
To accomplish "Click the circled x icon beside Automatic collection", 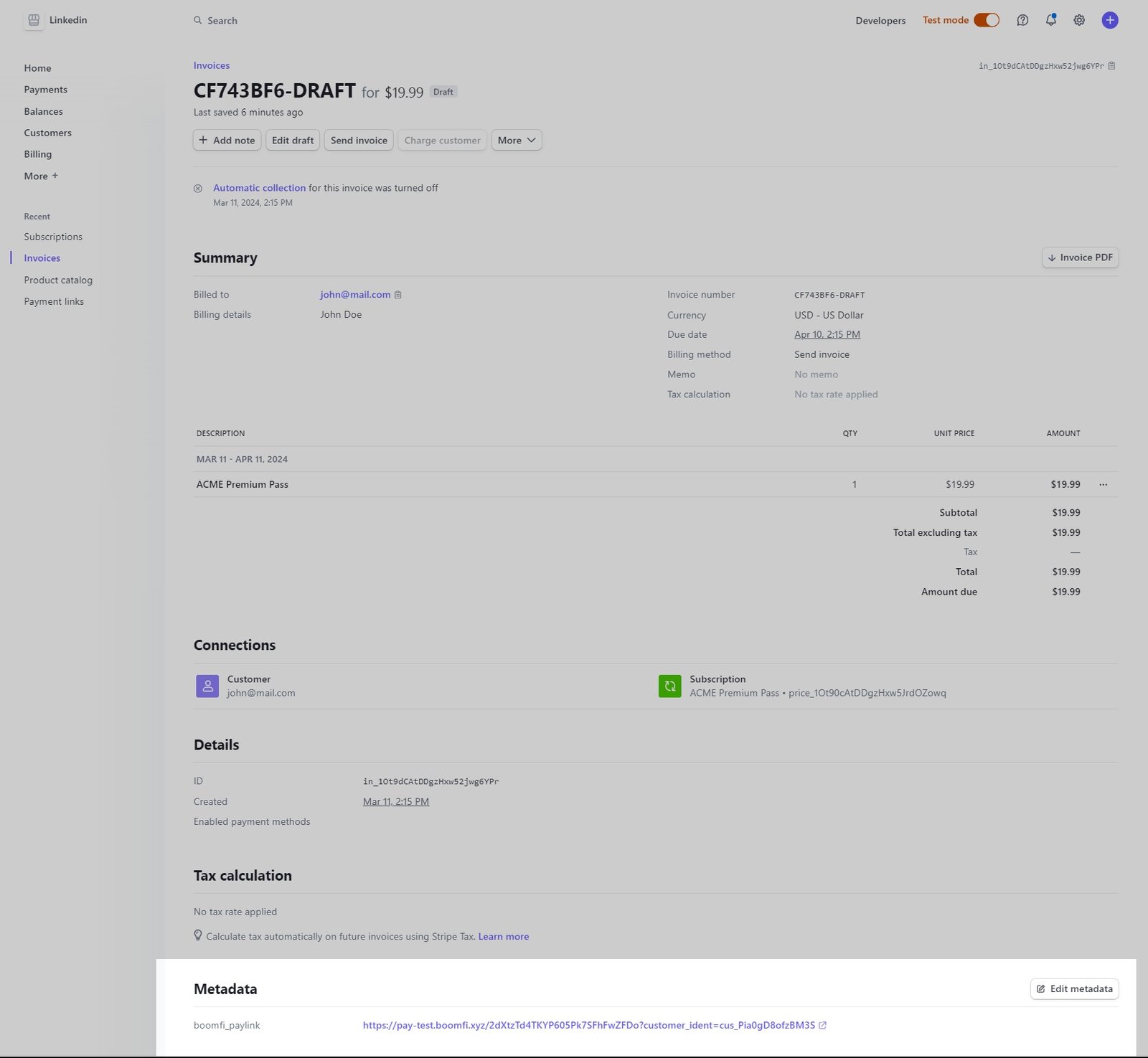I will [x=198, y=189].
